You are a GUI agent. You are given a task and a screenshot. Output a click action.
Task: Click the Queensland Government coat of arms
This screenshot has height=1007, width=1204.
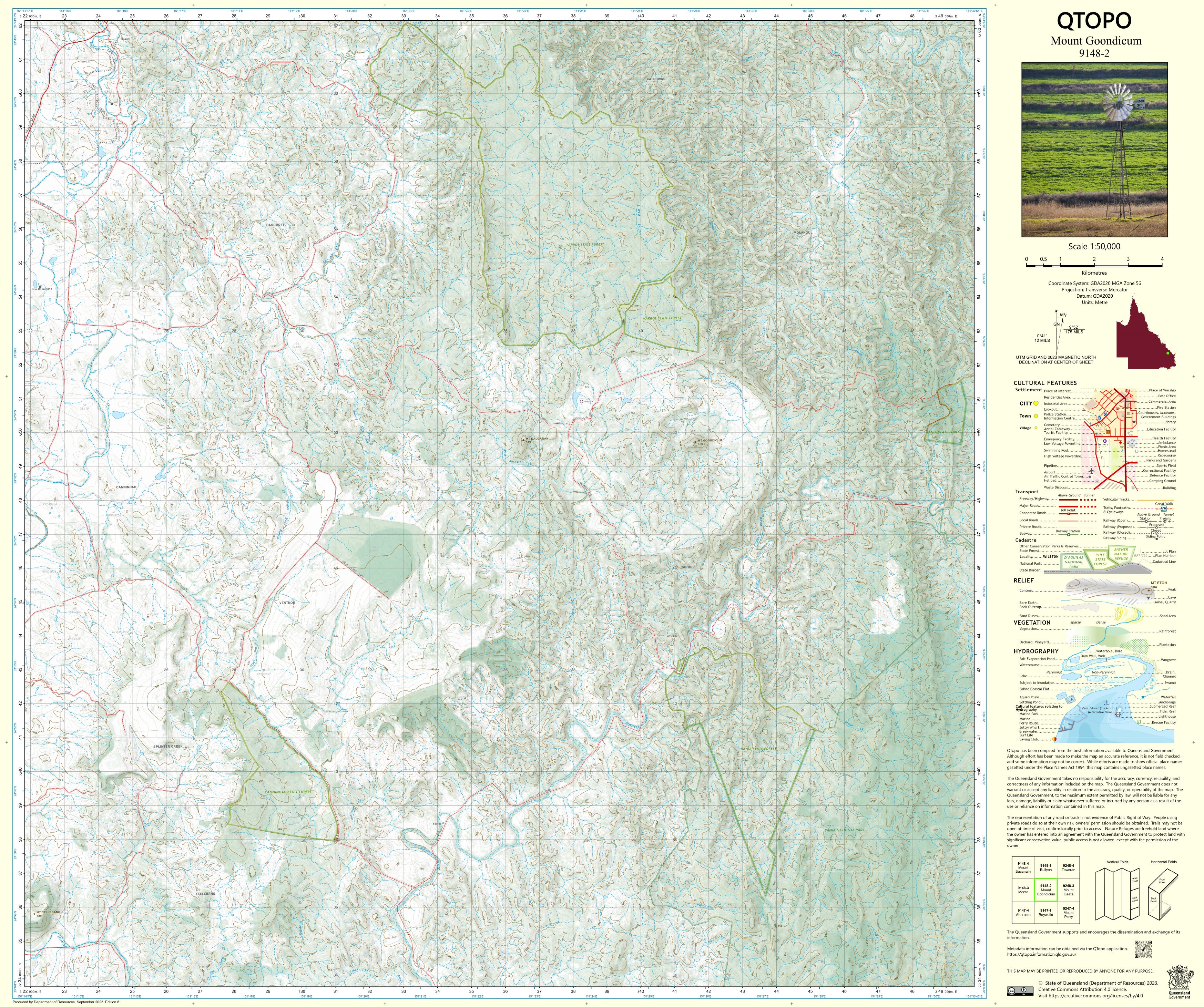pyautogui.click(x=1179, y=979)
